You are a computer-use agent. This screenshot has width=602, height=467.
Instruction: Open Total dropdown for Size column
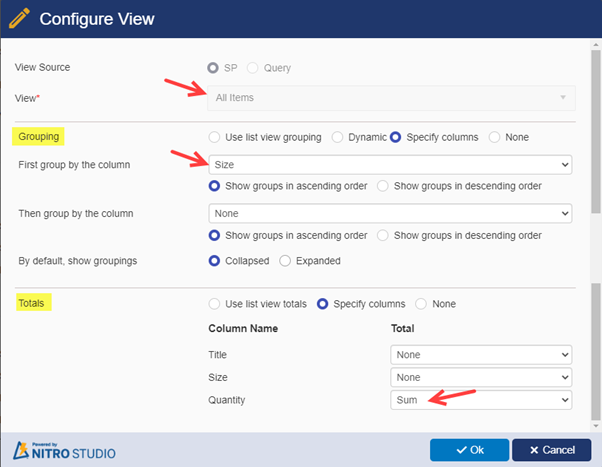click(x=481, y=377)
